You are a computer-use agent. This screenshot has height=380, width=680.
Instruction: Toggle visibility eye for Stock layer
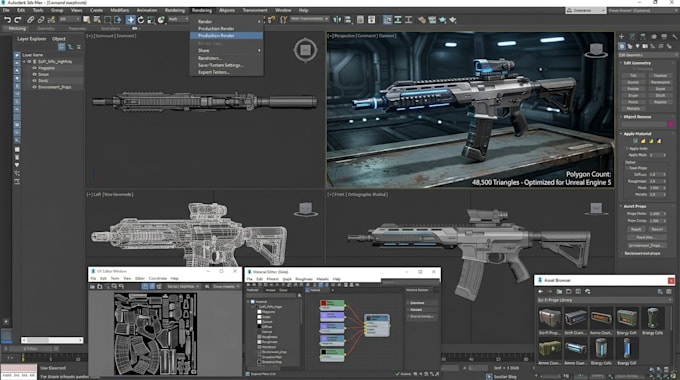click(34, 81)
